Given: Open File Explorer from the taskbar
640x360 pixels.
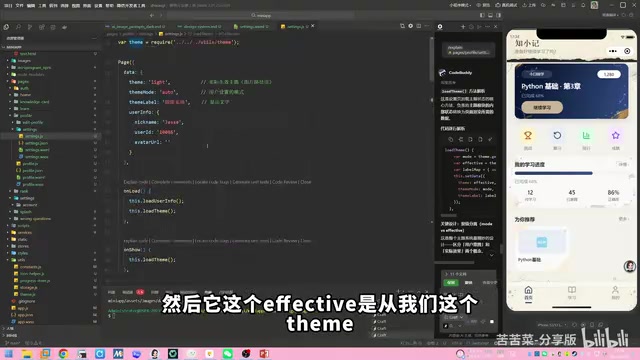Looking at the screenshot, I should (x=27, y=354).
